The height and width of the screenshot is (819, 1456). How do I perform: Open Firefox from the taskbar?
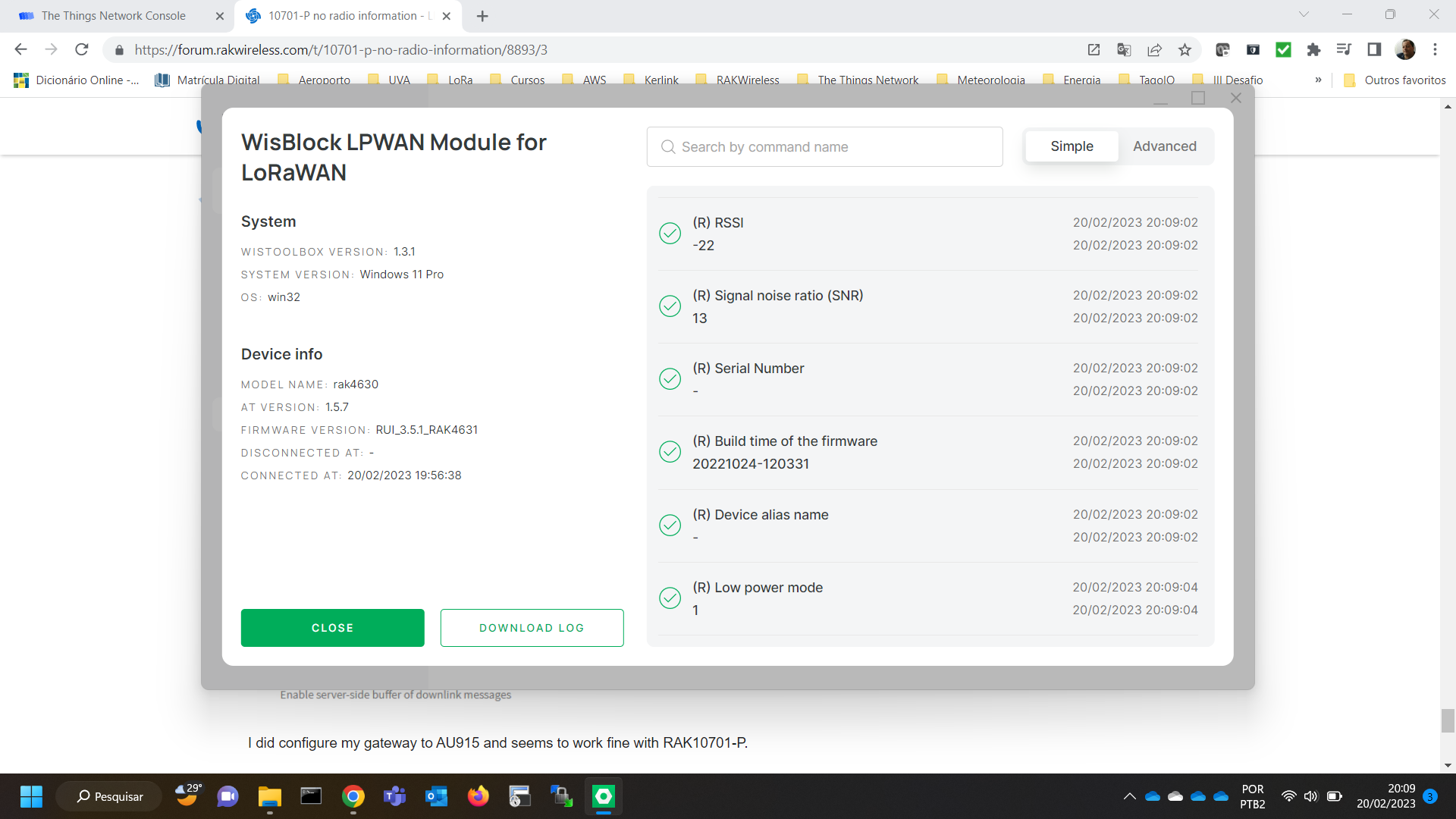coord(478,796)
